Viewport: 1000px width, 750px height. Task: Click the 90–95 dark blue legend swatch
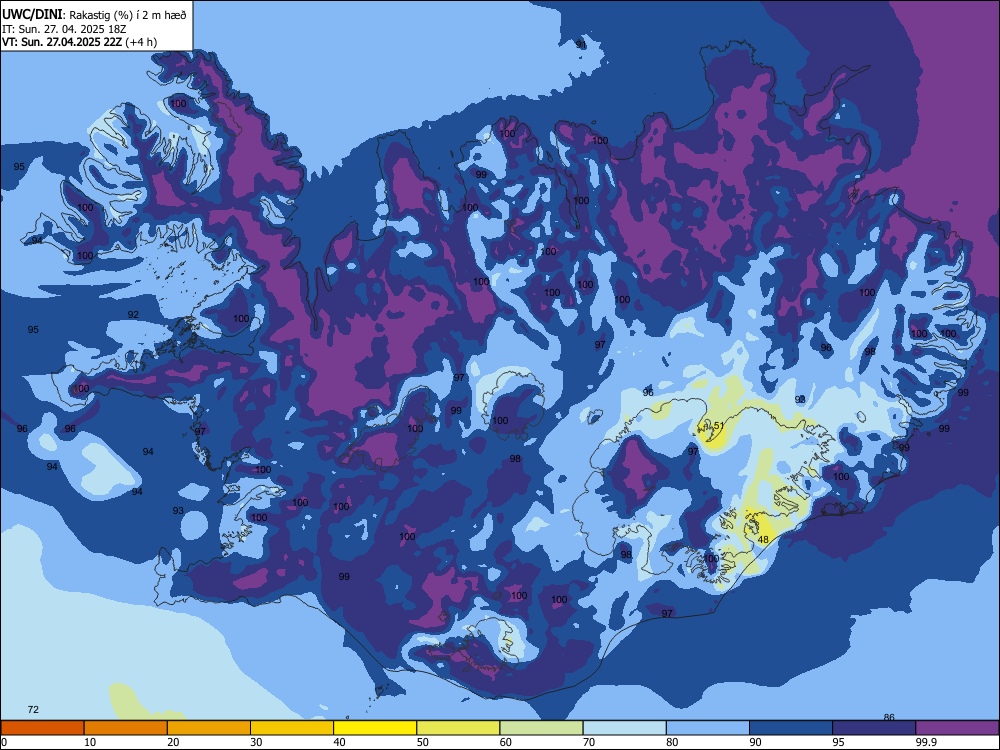[x=791, y=728]
